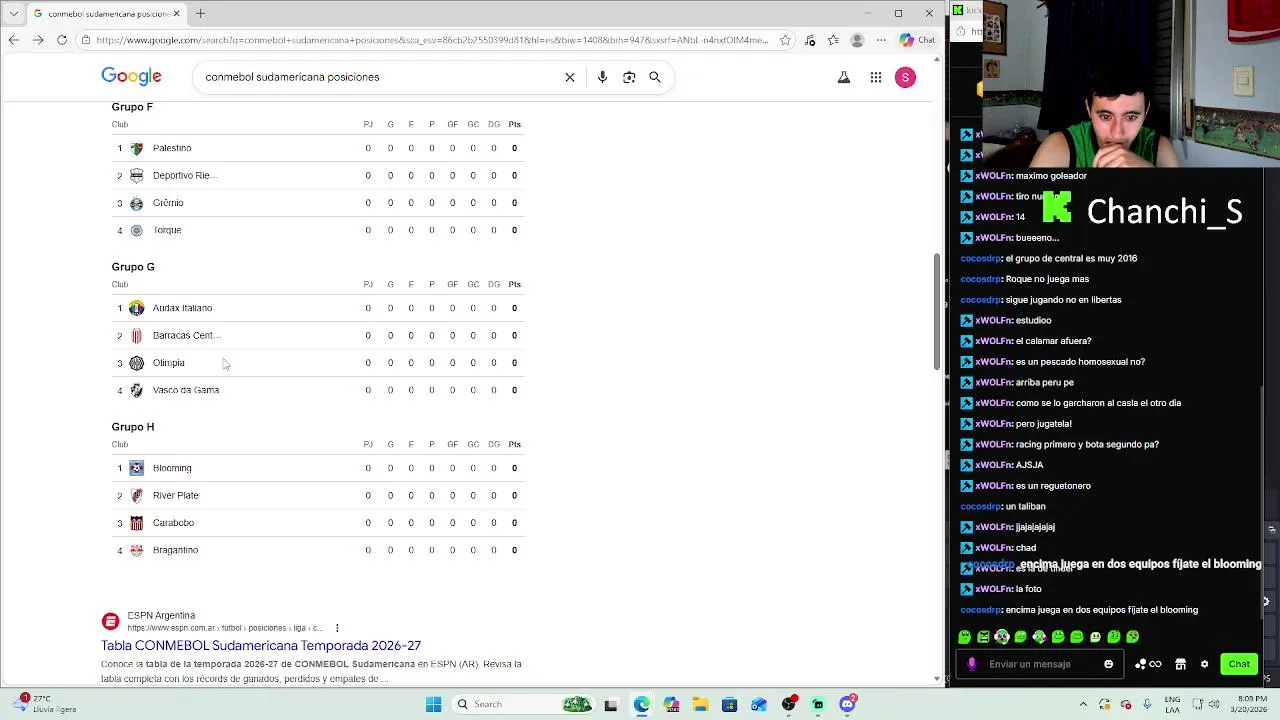Open the browser favorites list
The height and width of the screenshot is (720, 1280).
[x=833, y=40]
